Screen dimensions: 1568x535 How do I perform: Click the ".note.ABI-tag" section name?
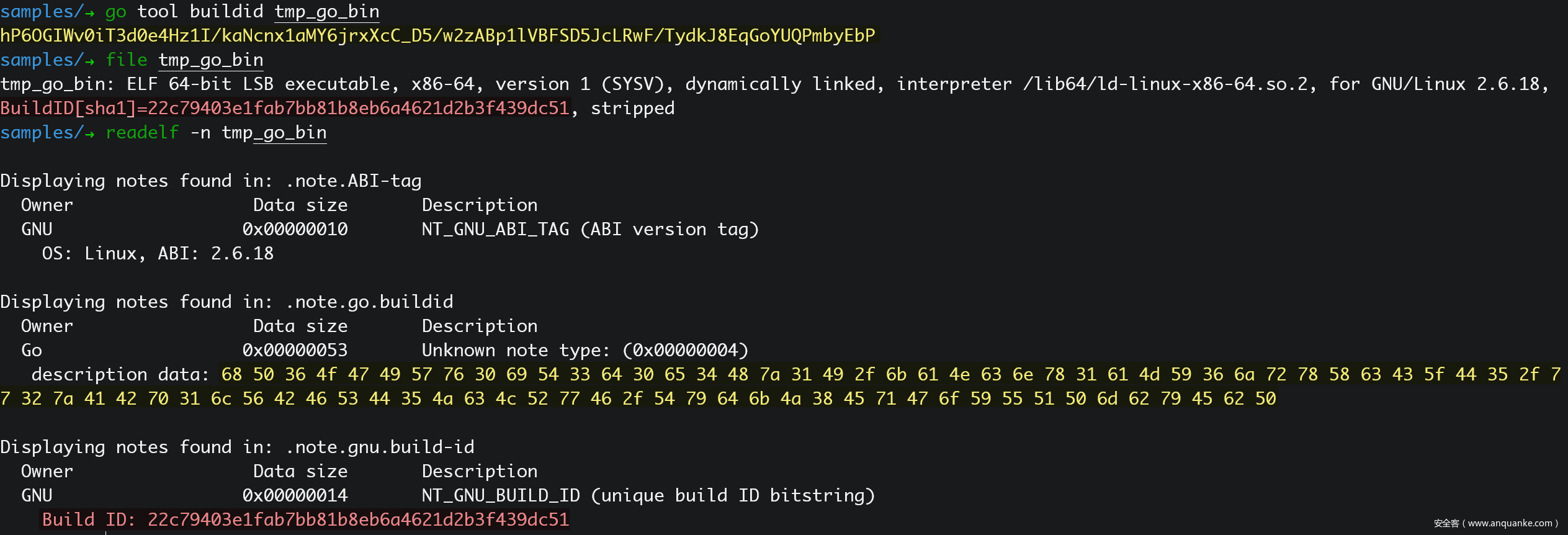[x=353, y=181]
